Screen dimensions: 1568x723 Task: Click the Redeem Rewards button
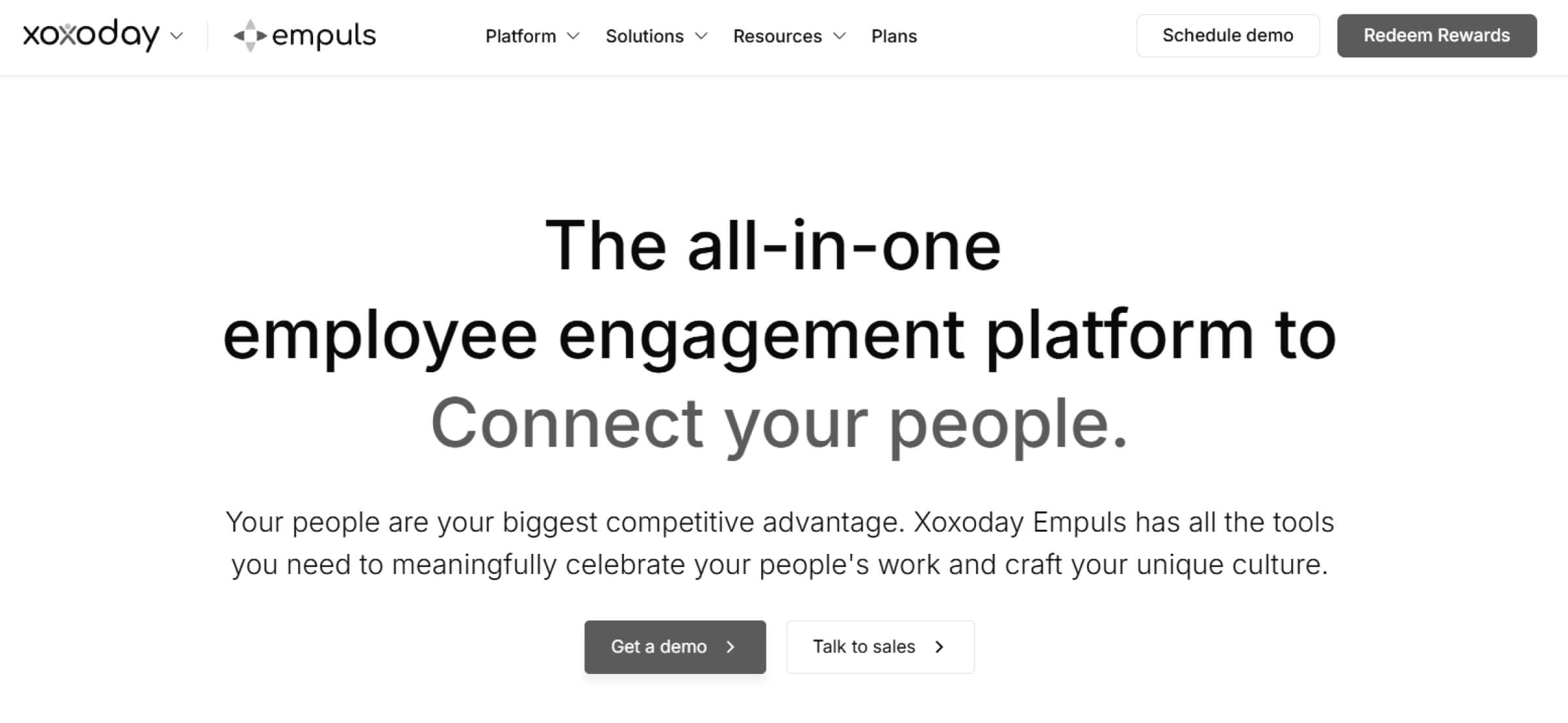click(1437, 35)
